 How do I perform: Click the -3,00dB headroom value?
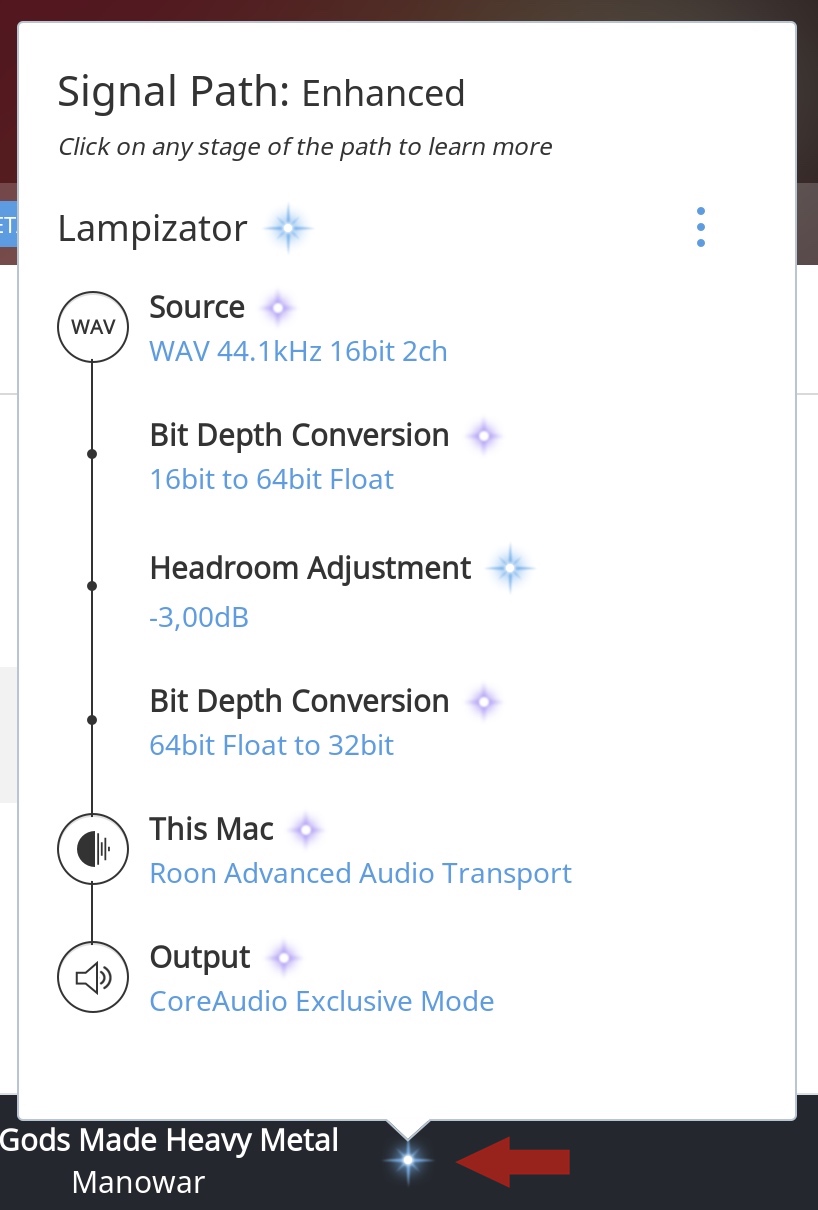point(199,617)
